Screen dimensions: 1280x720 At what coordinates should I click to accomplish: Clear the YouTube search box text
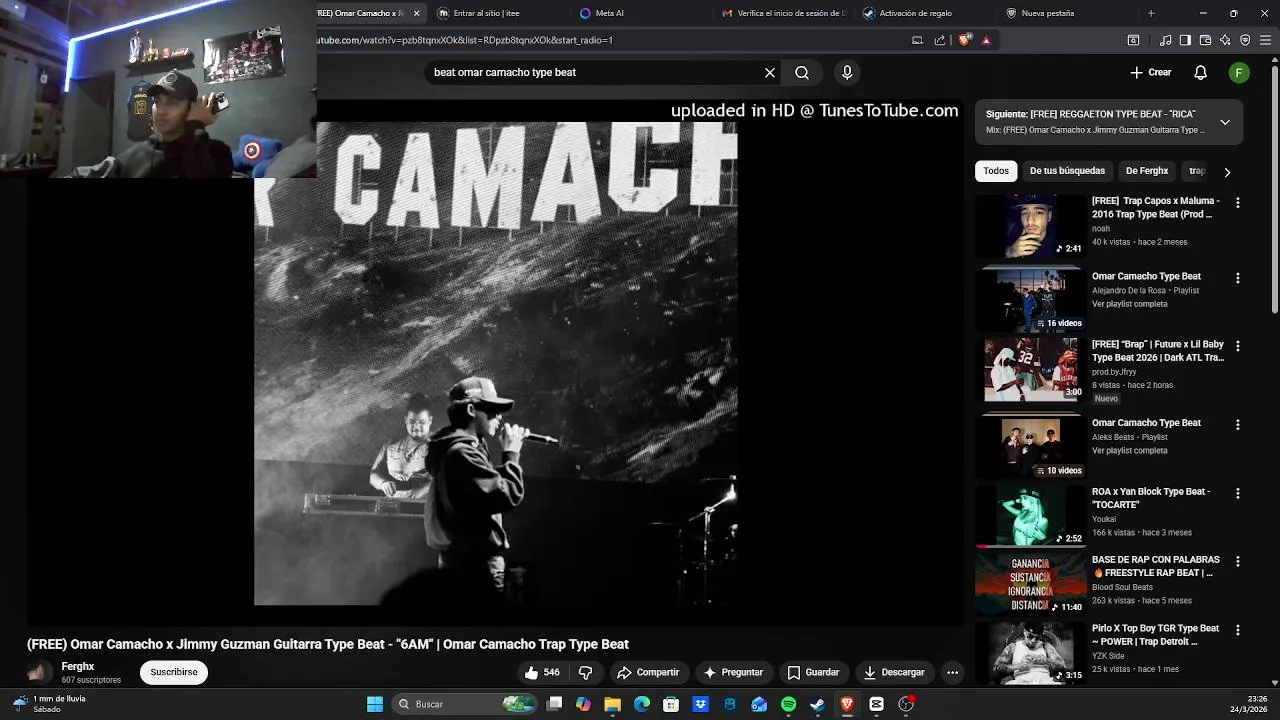click(x=770, y=72)
